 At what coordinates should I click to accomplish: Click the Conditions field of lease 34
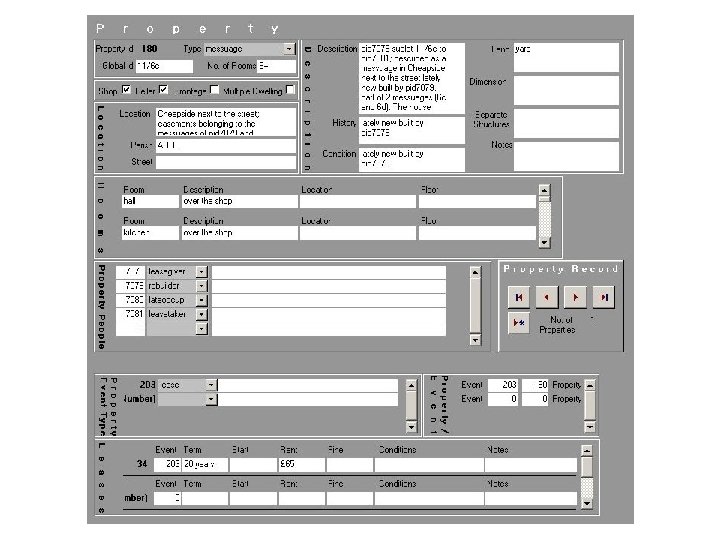(429, 464)
